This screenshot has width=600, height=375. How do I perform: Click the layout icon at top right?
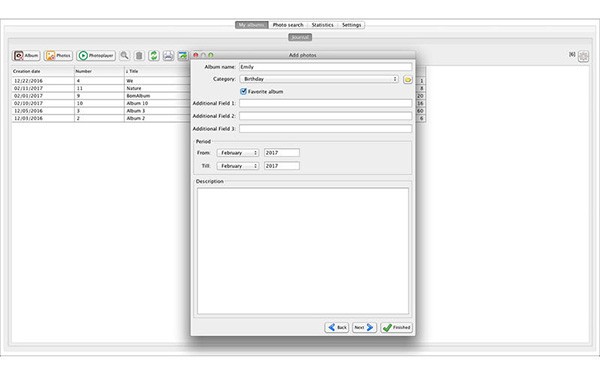584,56
